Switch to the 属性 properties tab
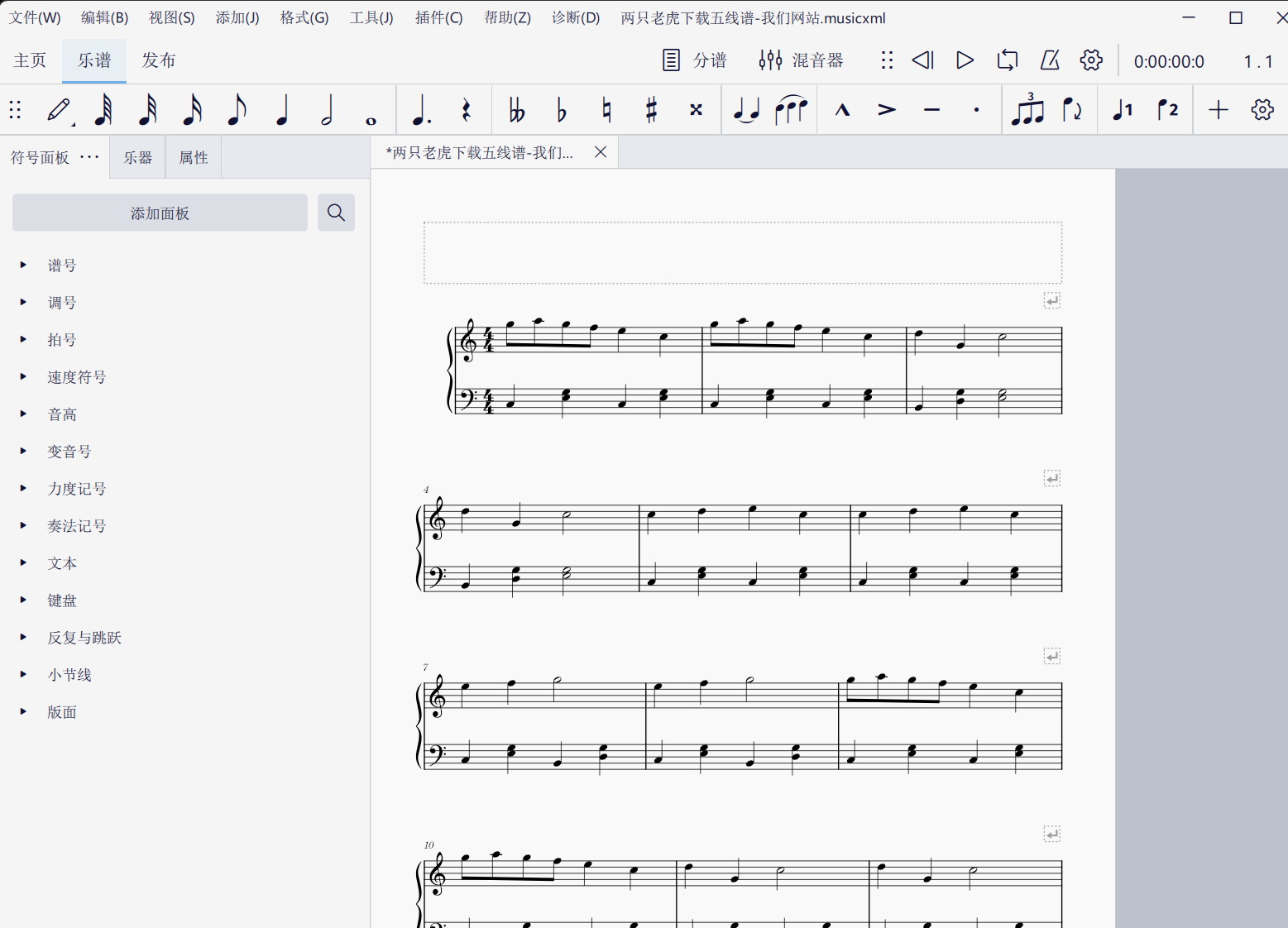This screenshot has height=928, width=1288. click(x=194, y=157)
